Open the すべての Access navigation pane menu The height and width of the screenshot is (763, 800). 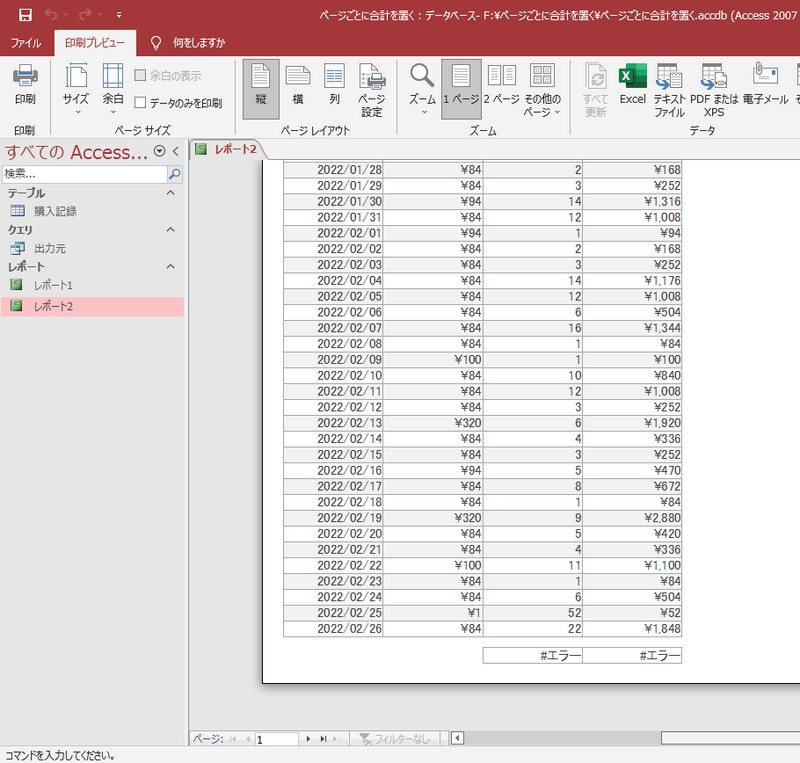tap(160, 151)
